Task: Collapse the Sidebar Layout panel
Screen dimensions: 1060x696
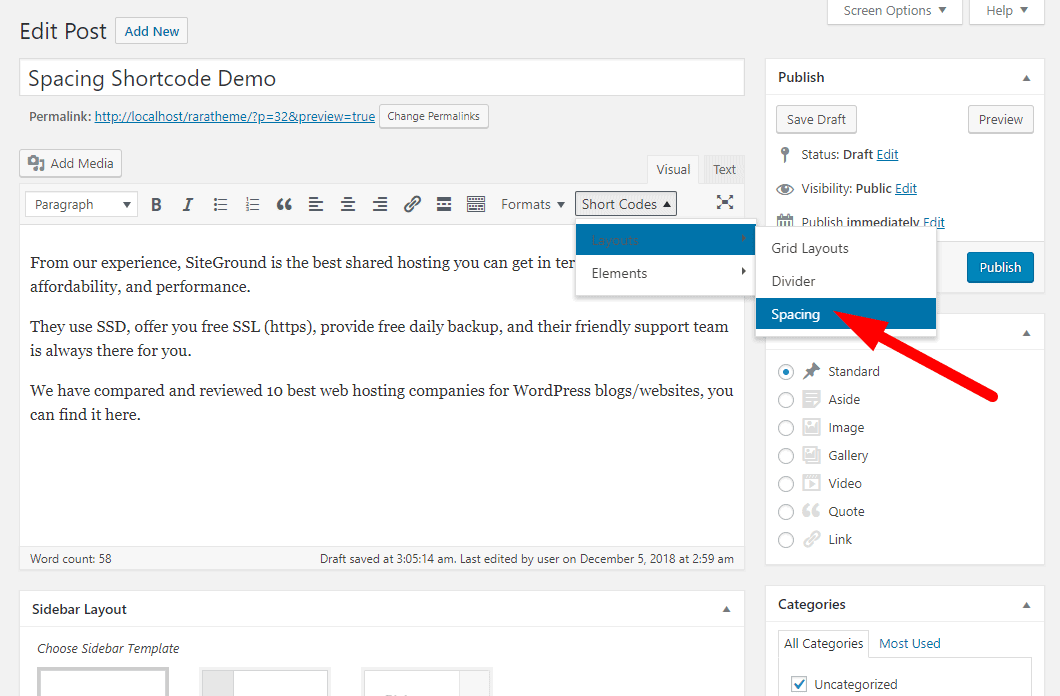Action: click(726, 609)
